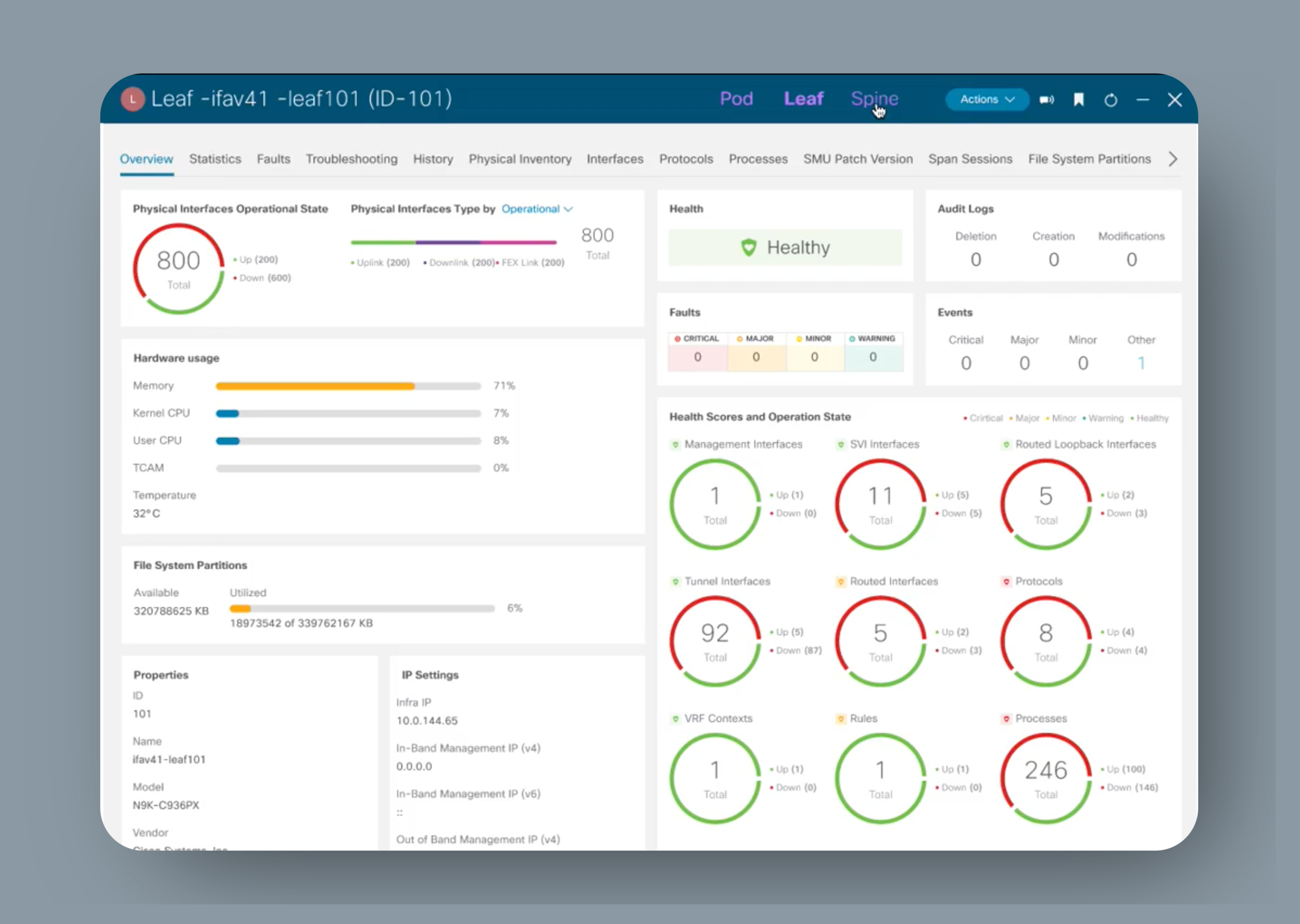
Task: Navigate to the Pod link
Action: 736,99
